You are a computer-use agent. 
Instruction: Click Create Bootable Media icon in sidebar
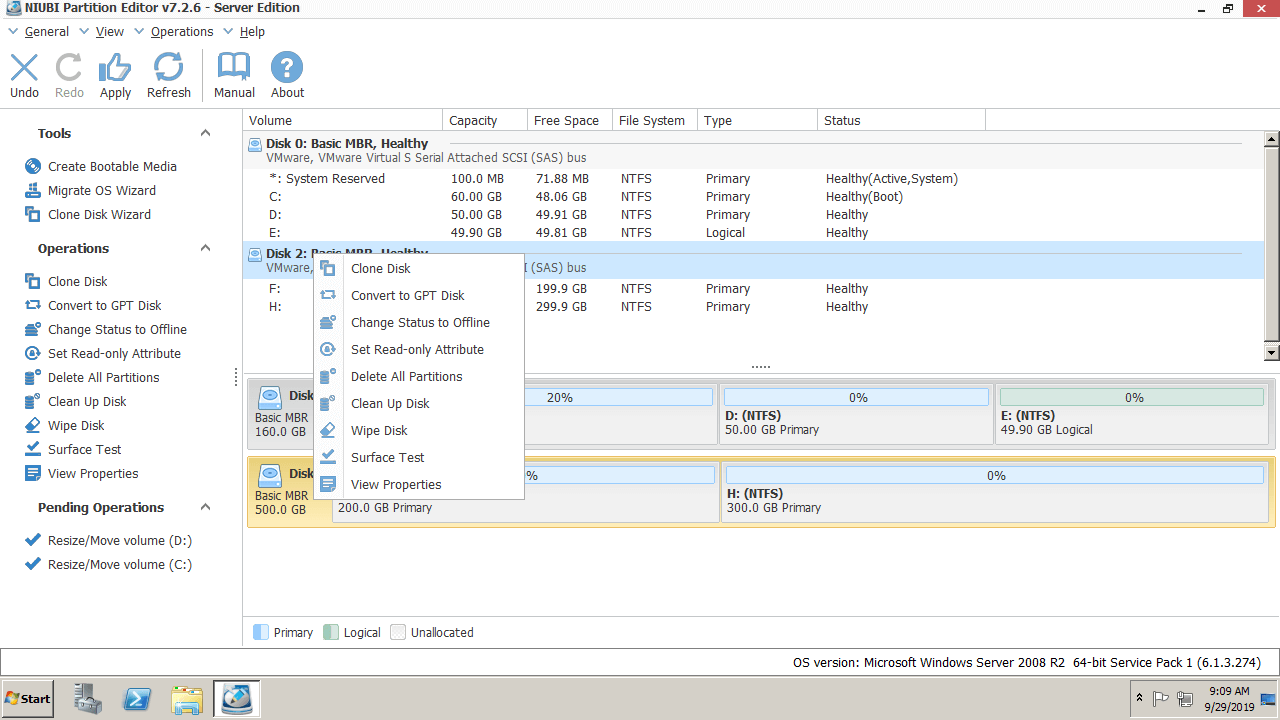coord(33,167)
